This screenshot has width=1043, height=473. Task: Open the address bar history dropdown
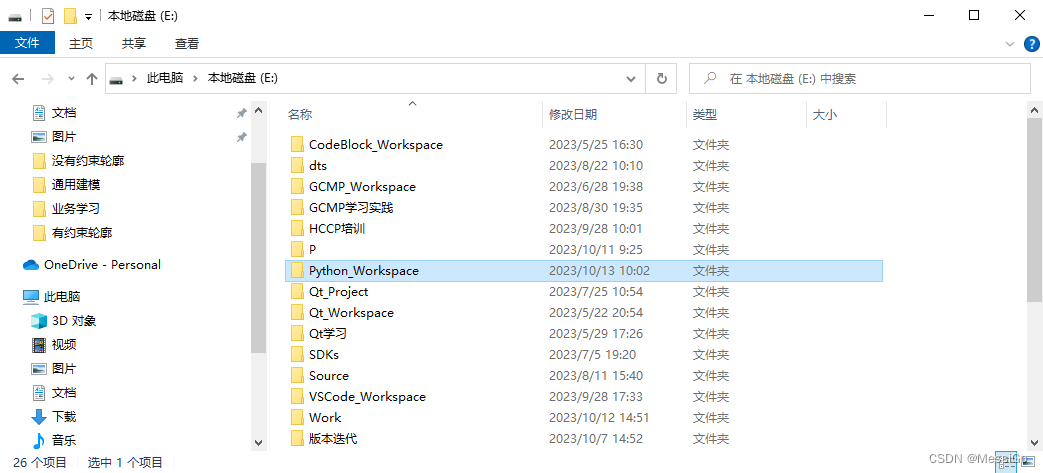pos(631,79)
